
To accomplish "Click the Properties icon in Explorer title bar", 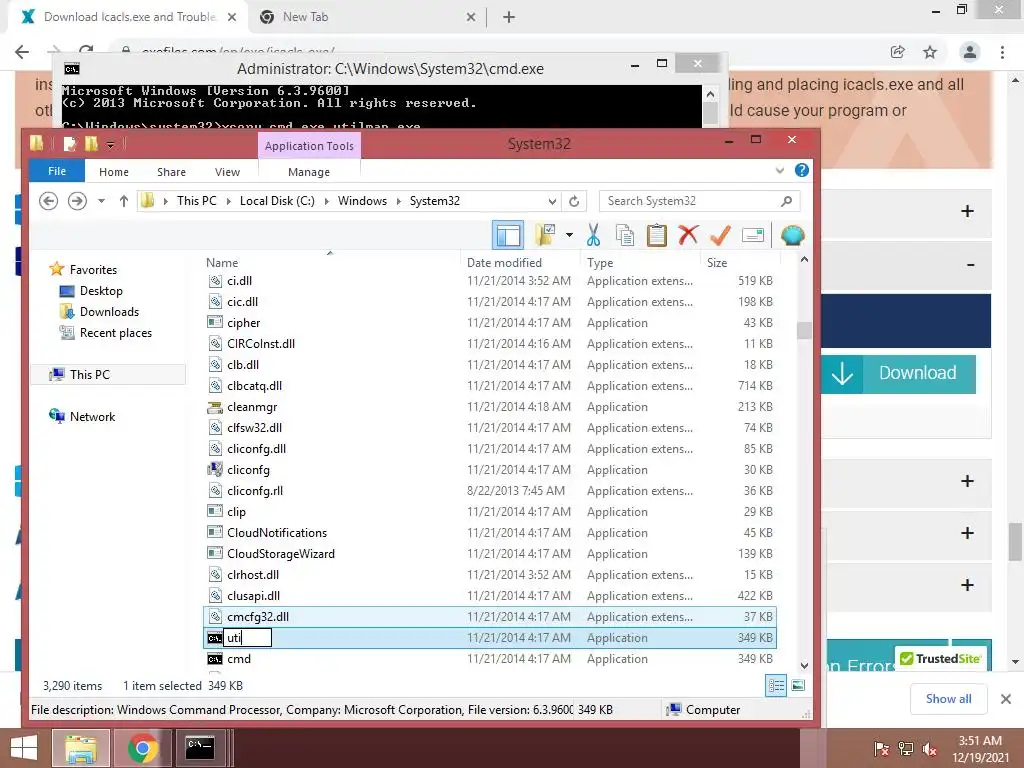I will click(70, 144).
